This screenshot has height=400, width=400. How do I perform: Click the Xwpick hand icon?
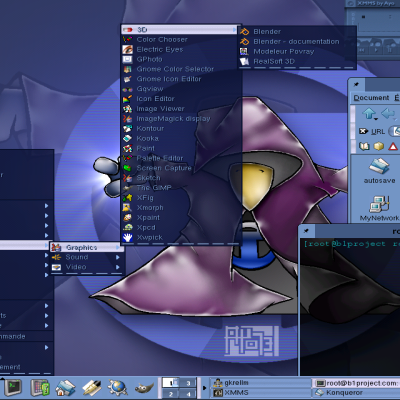(127, 237)
